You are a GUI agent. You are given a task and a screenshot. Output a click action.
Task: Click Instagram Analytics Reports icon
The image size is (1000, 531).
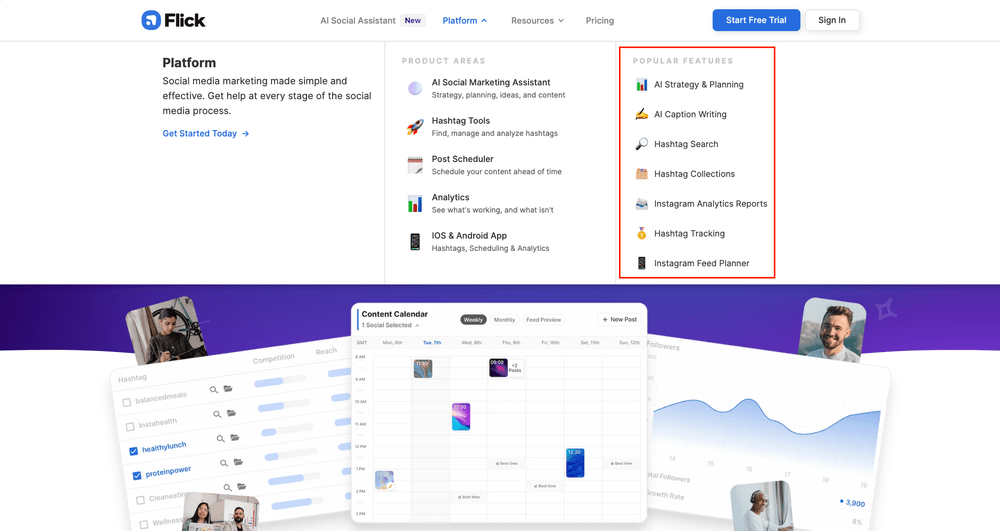pyautogui.click(x=642, y=203)
